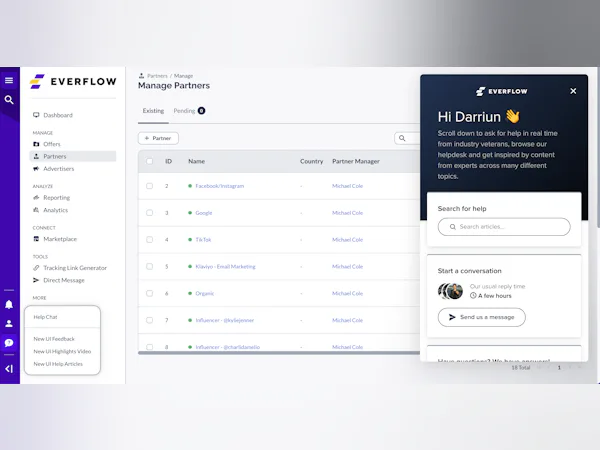This screenshot has width=600, height=450.
Task: Click page number 1 in pagination
Action: [x=559, y=367]
